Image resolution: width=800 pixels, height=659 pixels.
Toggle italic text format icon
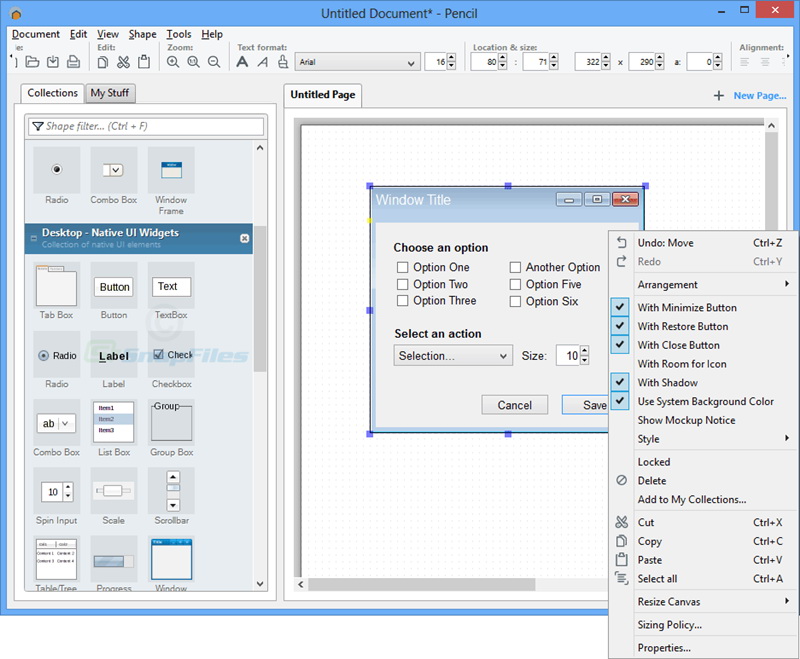tap(262, 62)
